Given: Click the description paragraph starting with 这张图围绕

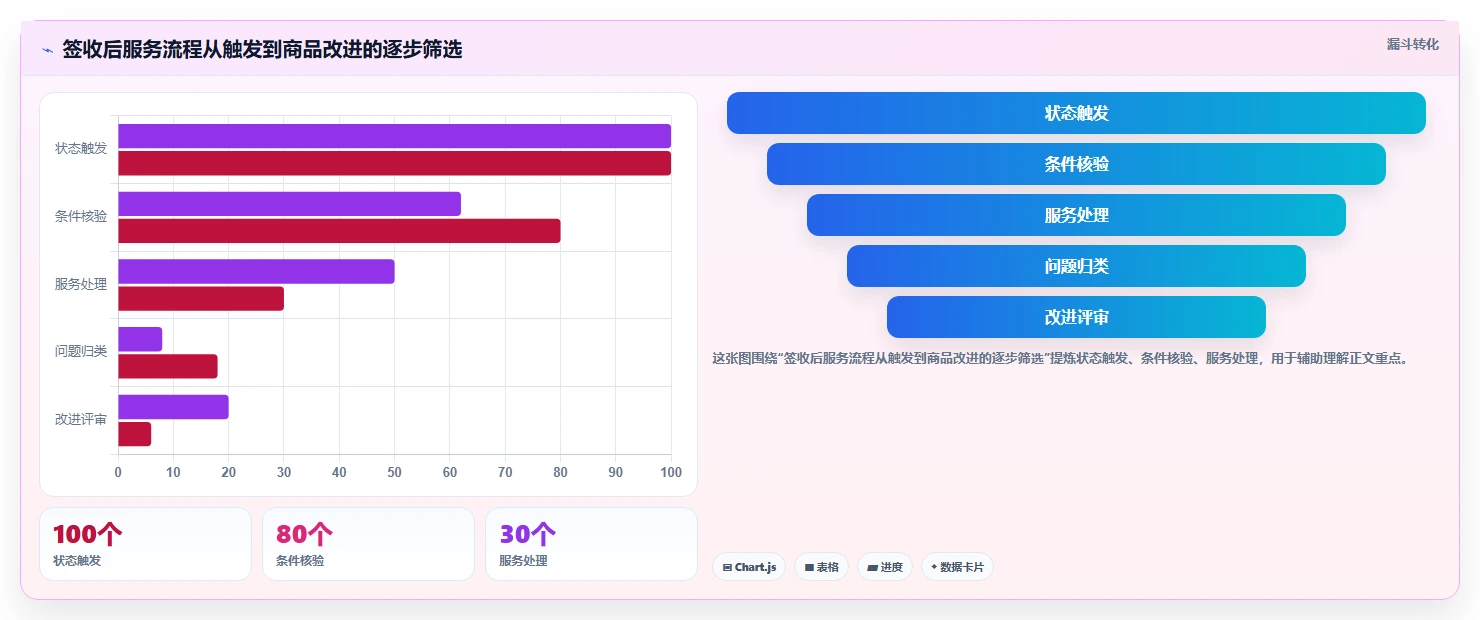Looking at the screenshot, I should [1062, 358].
